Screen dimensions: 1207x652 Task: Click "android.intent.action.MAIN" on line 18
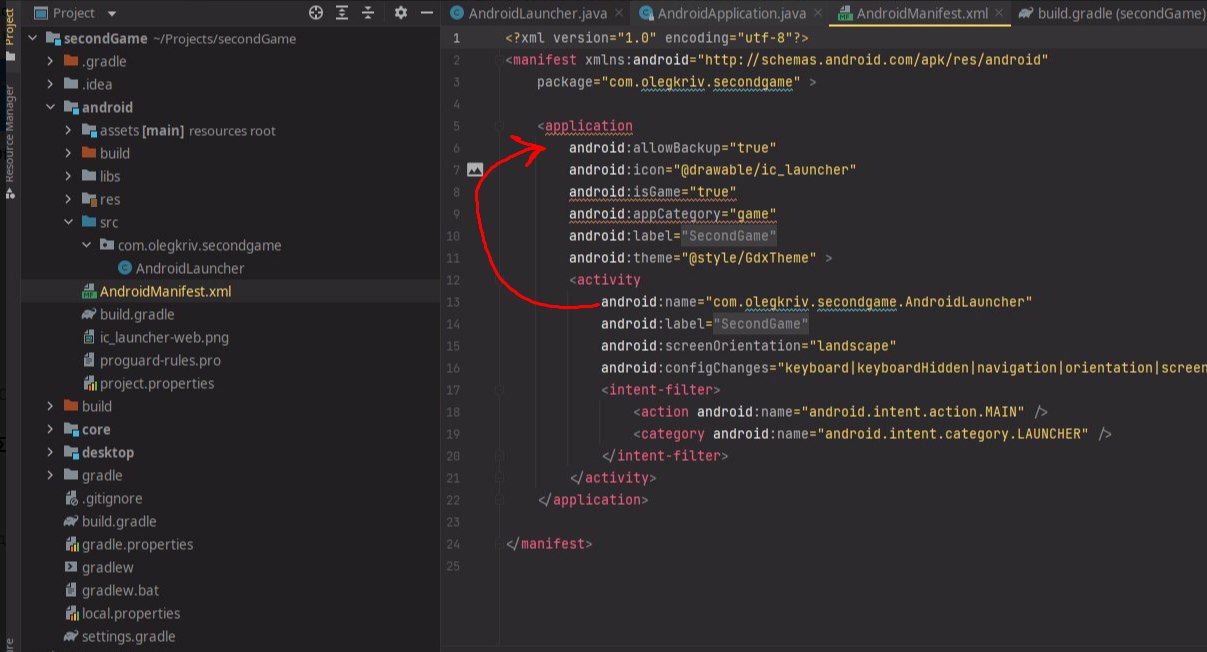[x=913, y=412]
